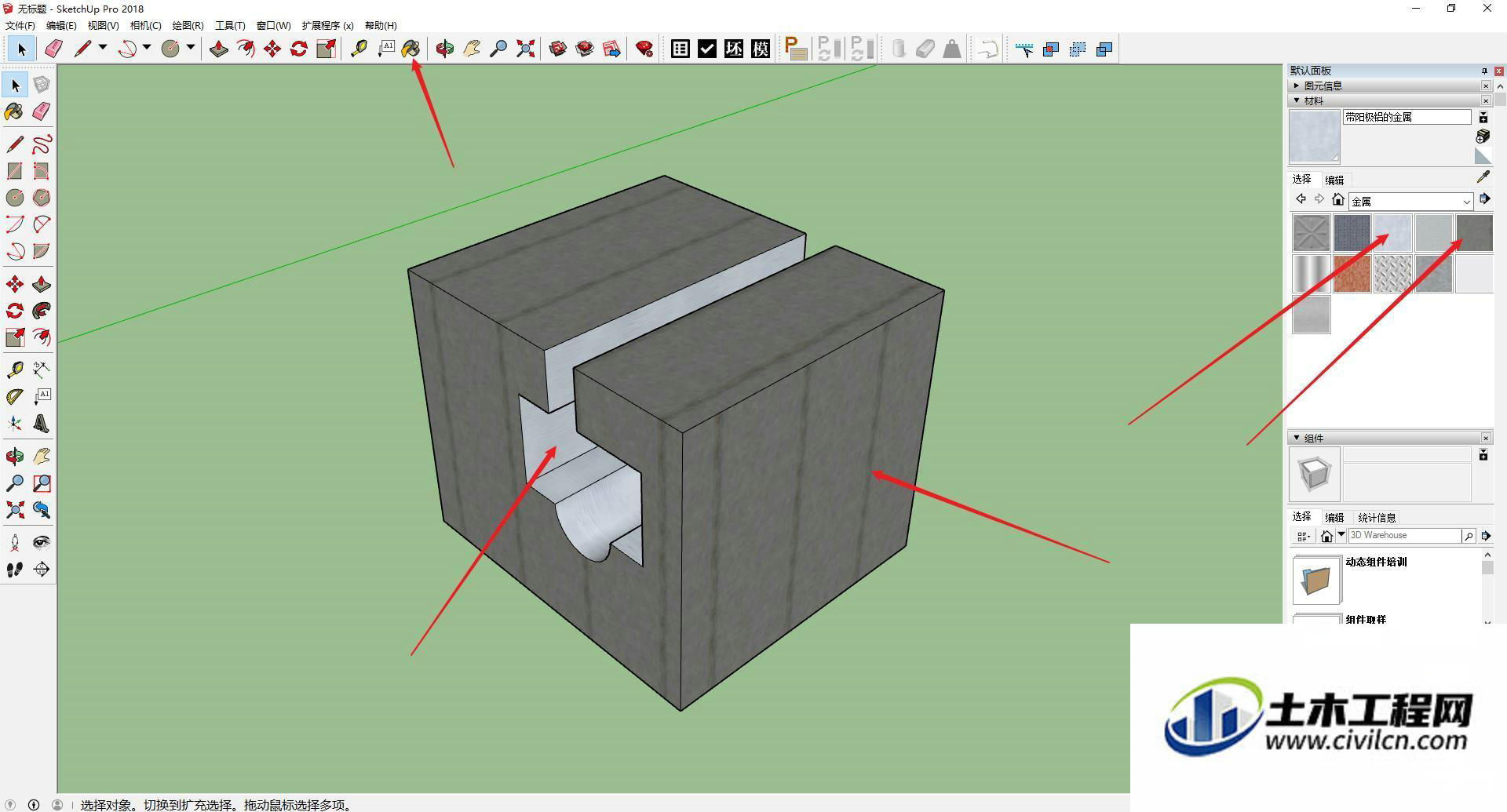Select the Freehand tool in left toolbar
The width and height of the screenshot is (1507, 812).
(x=42, y=144)
